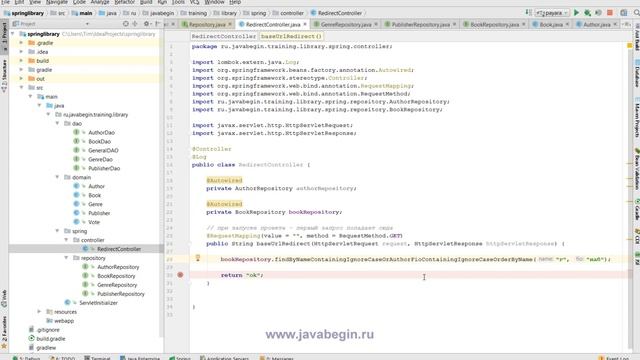
Task: Switch to GenreRepository.java tab
Action: [x=346, y=24]
